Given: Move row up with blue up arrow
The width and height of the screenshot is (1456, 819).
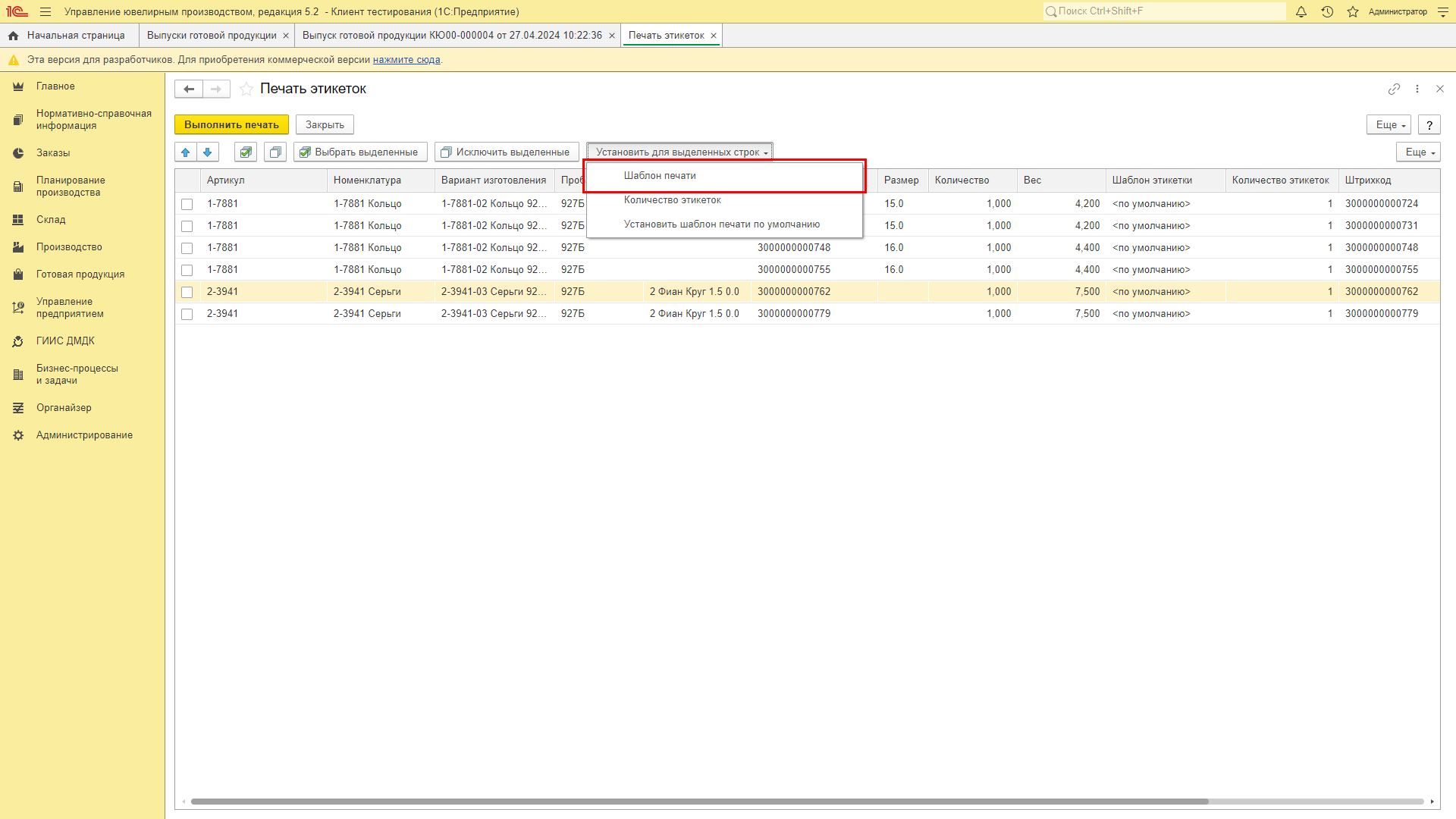Looking at the screenshot, I should 186,152.
